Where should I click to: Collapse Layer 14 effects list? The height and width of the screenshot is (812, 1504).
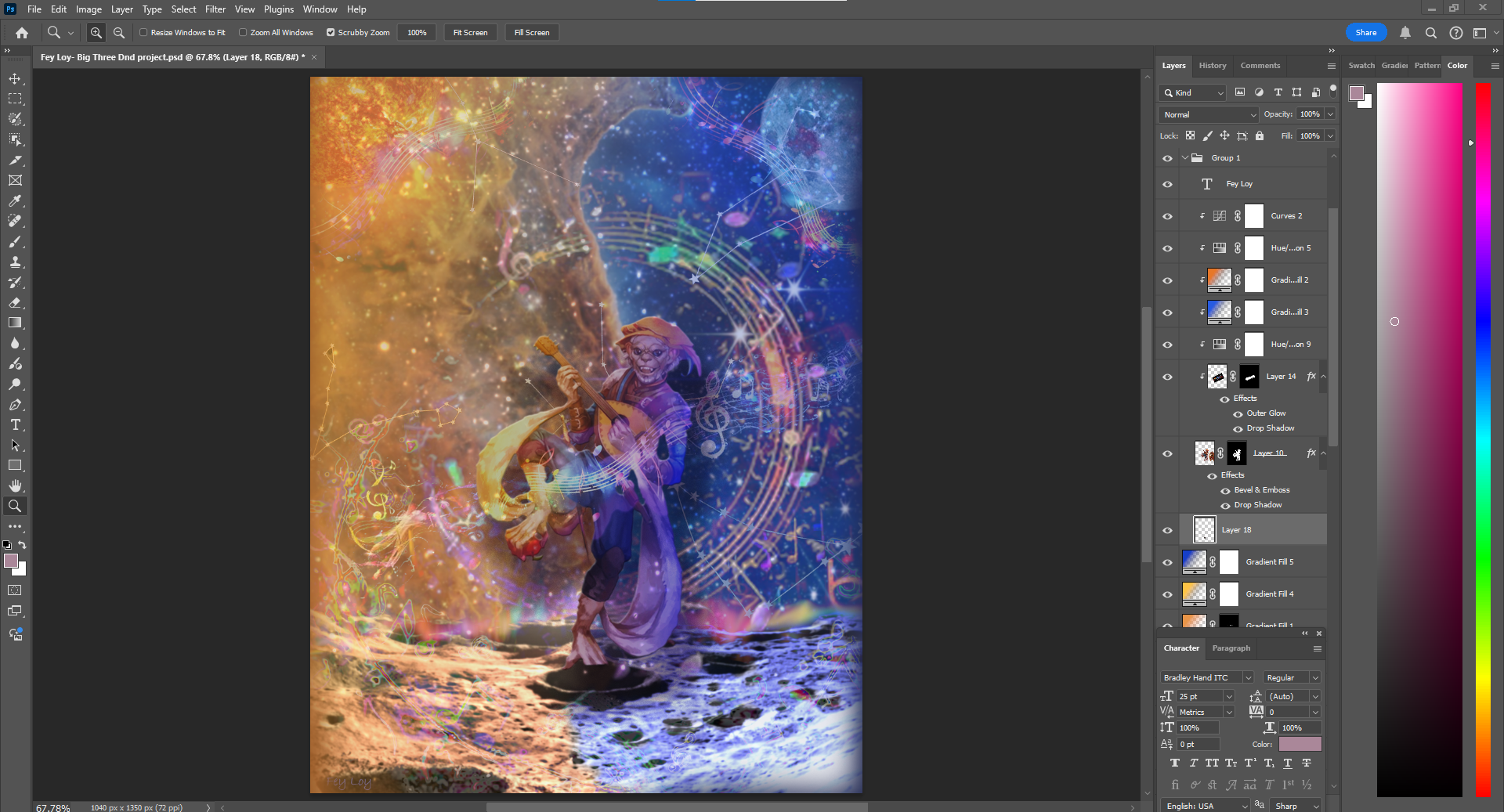[1324, 377]
